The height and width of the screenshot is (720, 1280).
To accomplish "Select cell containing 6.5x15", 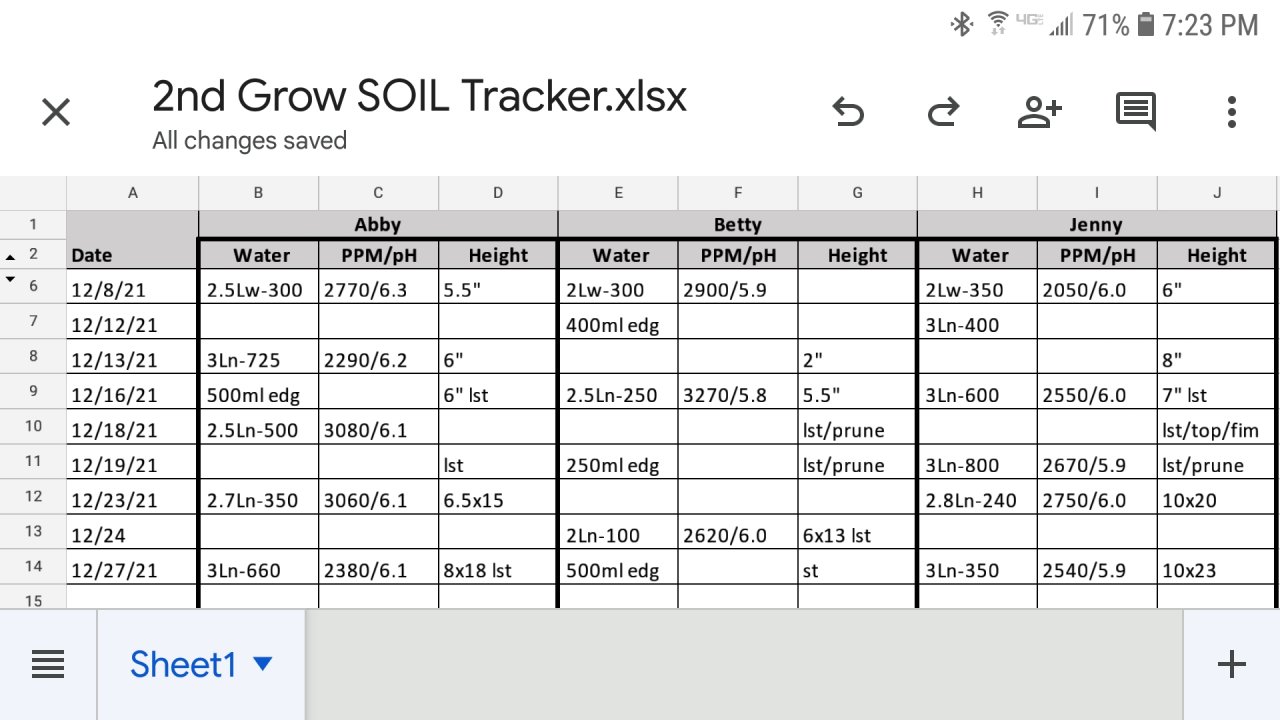I will pos(498,497).
